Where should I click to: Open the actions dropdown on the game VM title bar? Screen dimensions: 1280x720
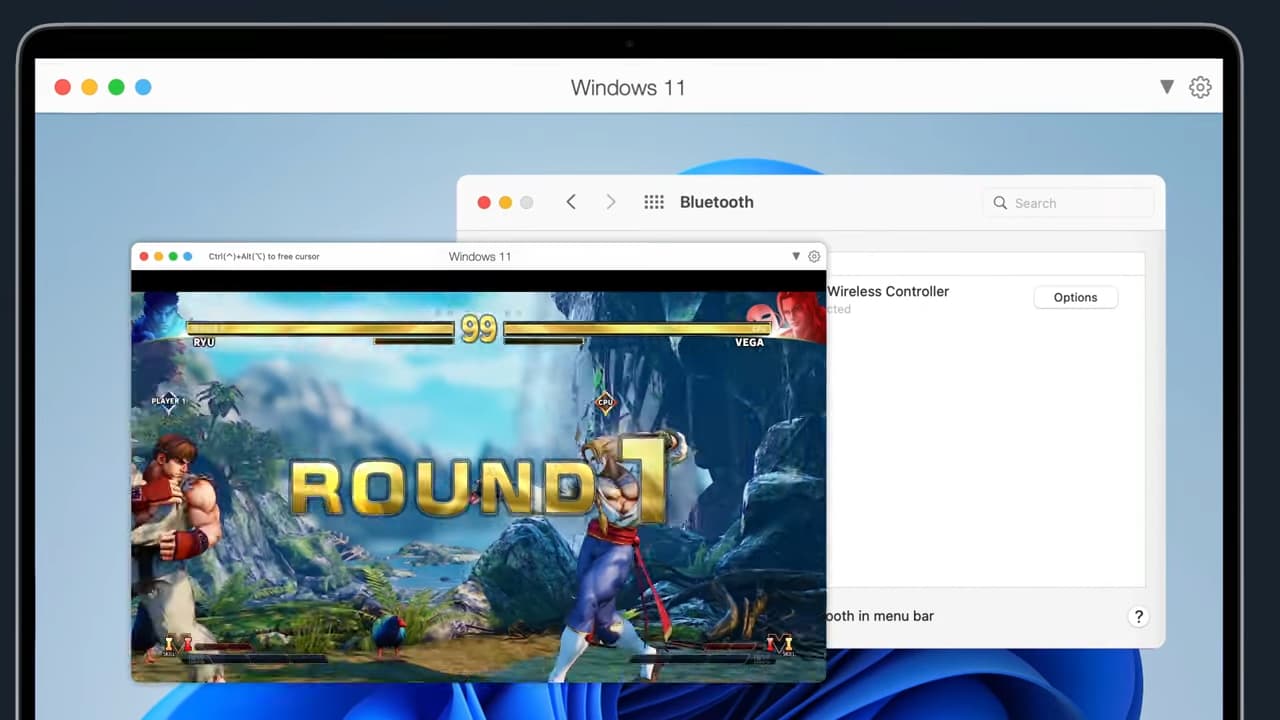tap(795, 256)
